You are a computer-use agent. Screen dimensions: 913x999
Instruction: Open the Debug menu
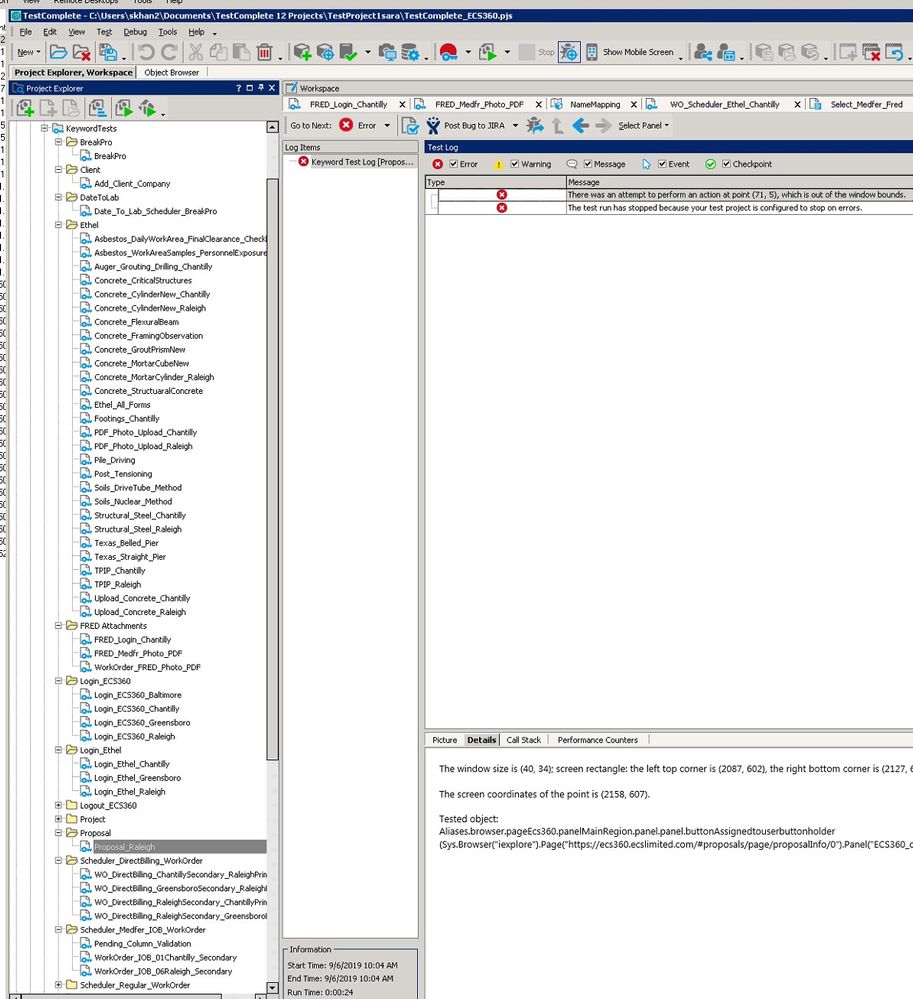click(134, 32)
